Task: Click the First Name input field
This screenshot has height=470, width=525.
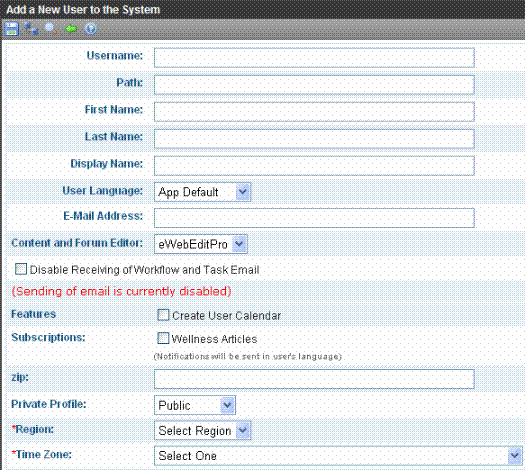Action: point(314,112)
